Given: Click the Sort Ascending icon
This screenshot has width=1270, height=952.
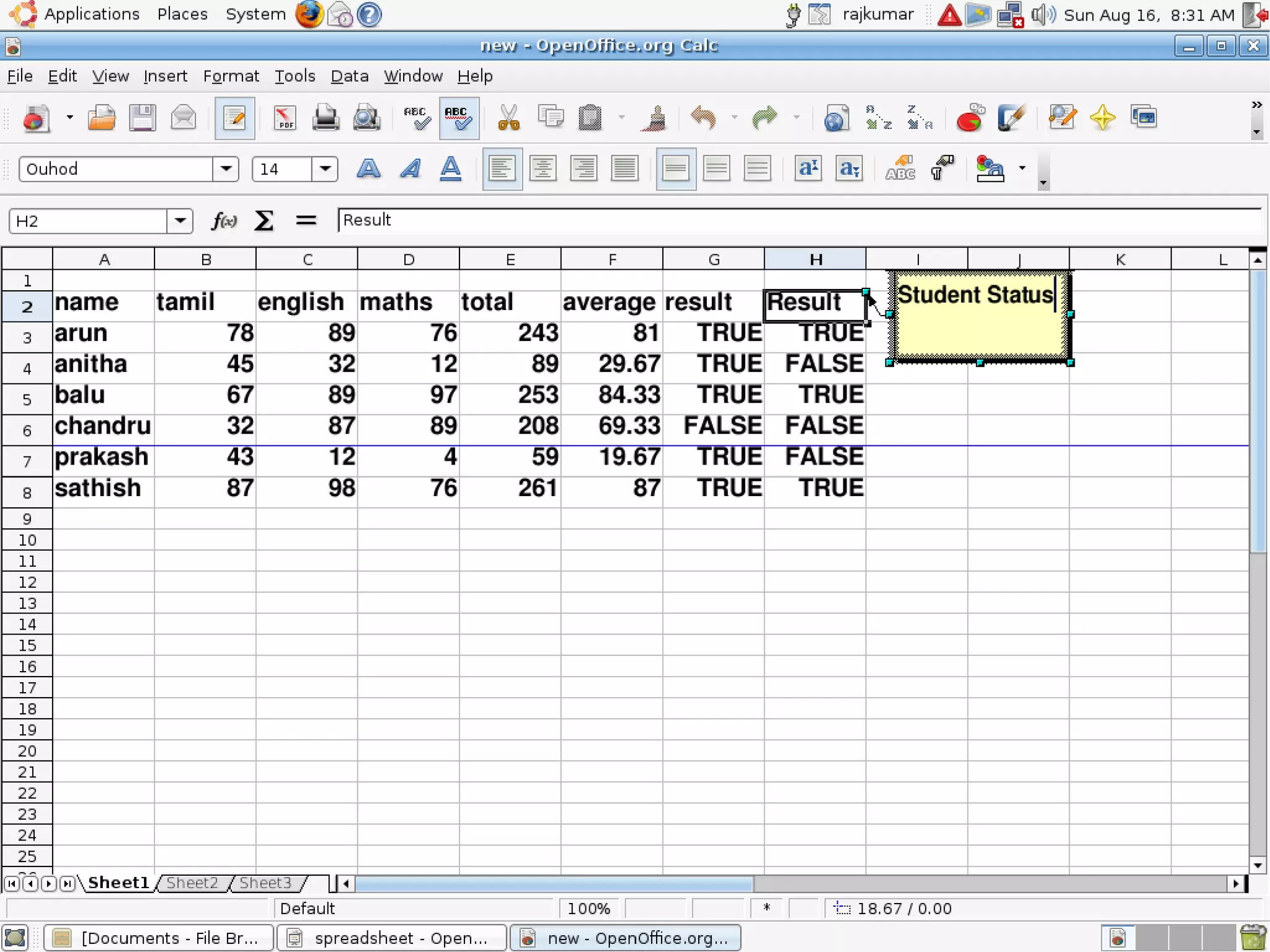Looking at the screenshot, I should (x=878, y=118).
